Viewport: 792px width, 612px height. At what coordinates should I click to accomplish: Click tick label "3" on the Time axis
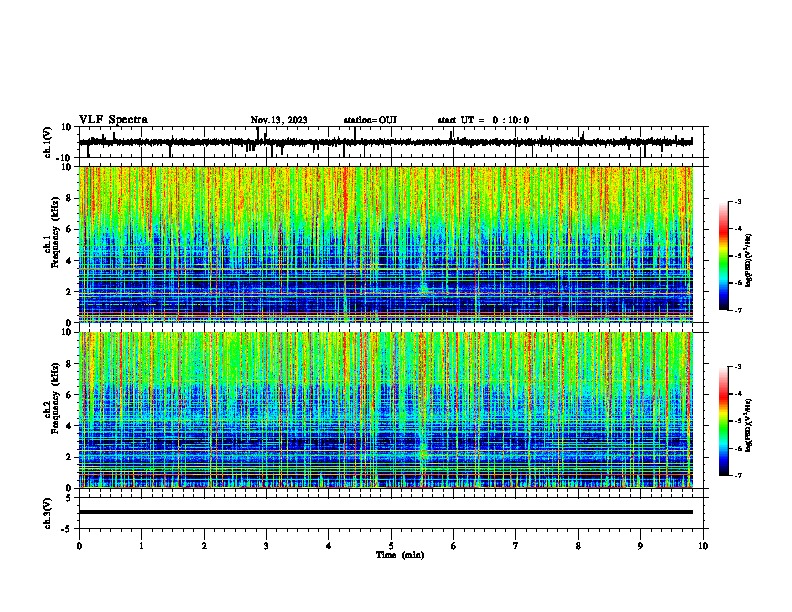266,546
